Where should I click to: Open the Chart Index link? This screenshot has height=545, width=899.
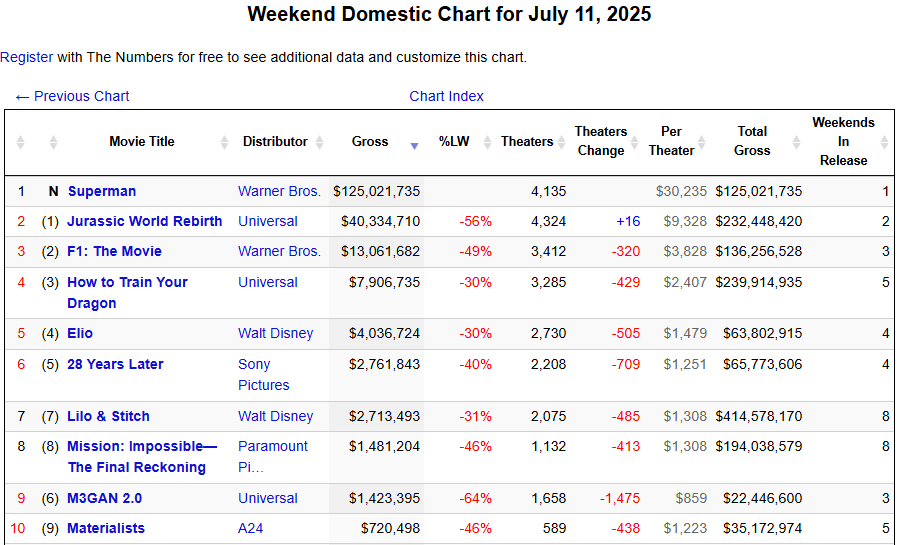click(446, 96)
